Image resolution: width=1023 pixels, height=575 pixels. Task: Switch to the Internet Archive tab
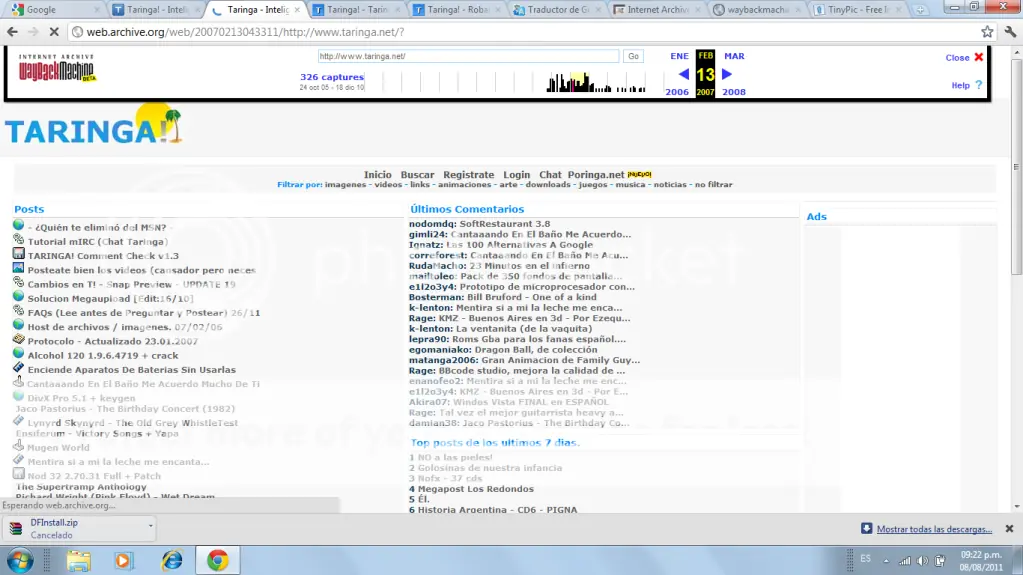pos(657,10)
